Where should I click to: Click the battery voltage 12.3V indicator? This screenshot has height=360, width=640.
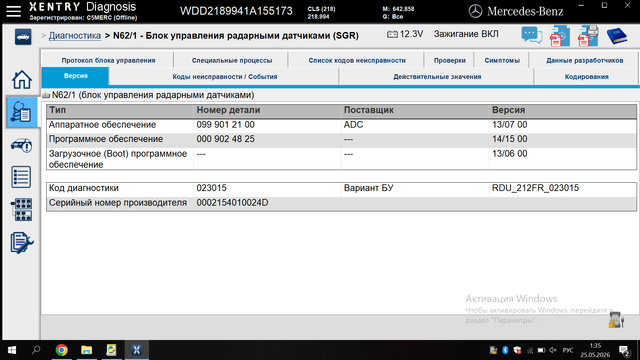[x=405, y=34]
